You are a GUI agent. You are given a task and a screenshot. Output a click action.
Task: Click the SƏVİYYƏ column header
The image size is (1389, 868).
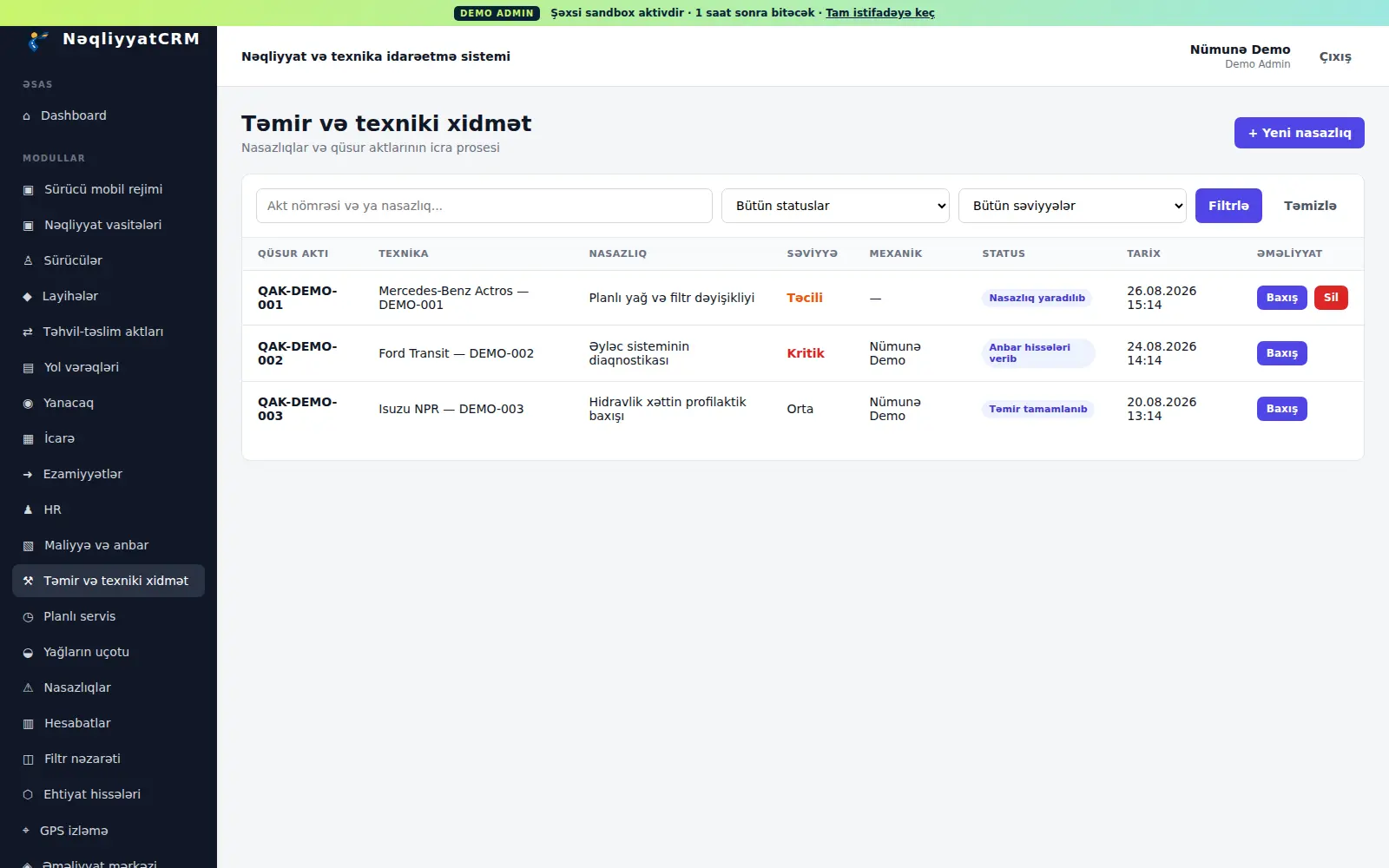coord(813,253)
